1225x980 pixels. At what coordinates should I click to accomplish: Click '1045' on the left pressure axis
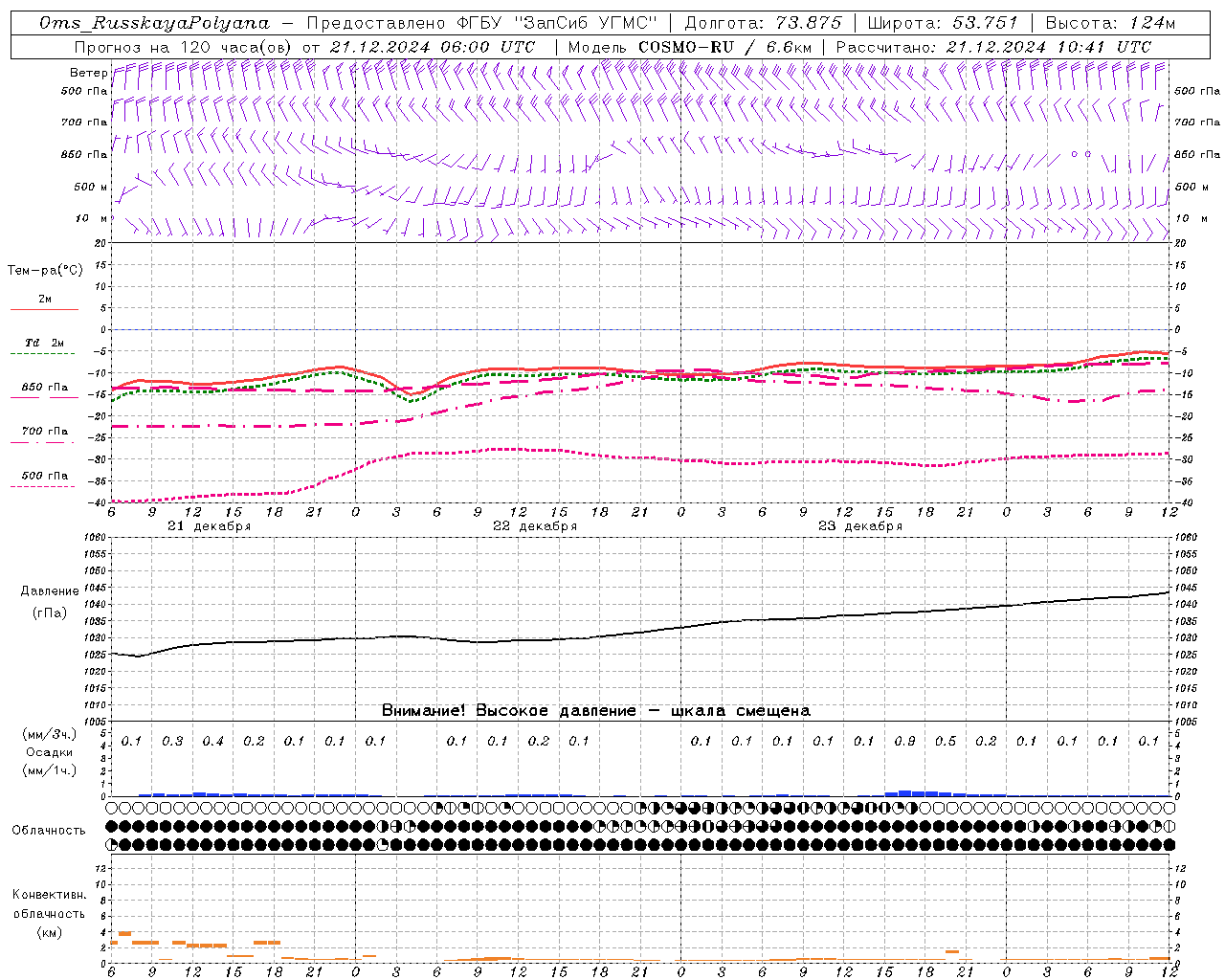pyautogui.click(x=97, y=588)
